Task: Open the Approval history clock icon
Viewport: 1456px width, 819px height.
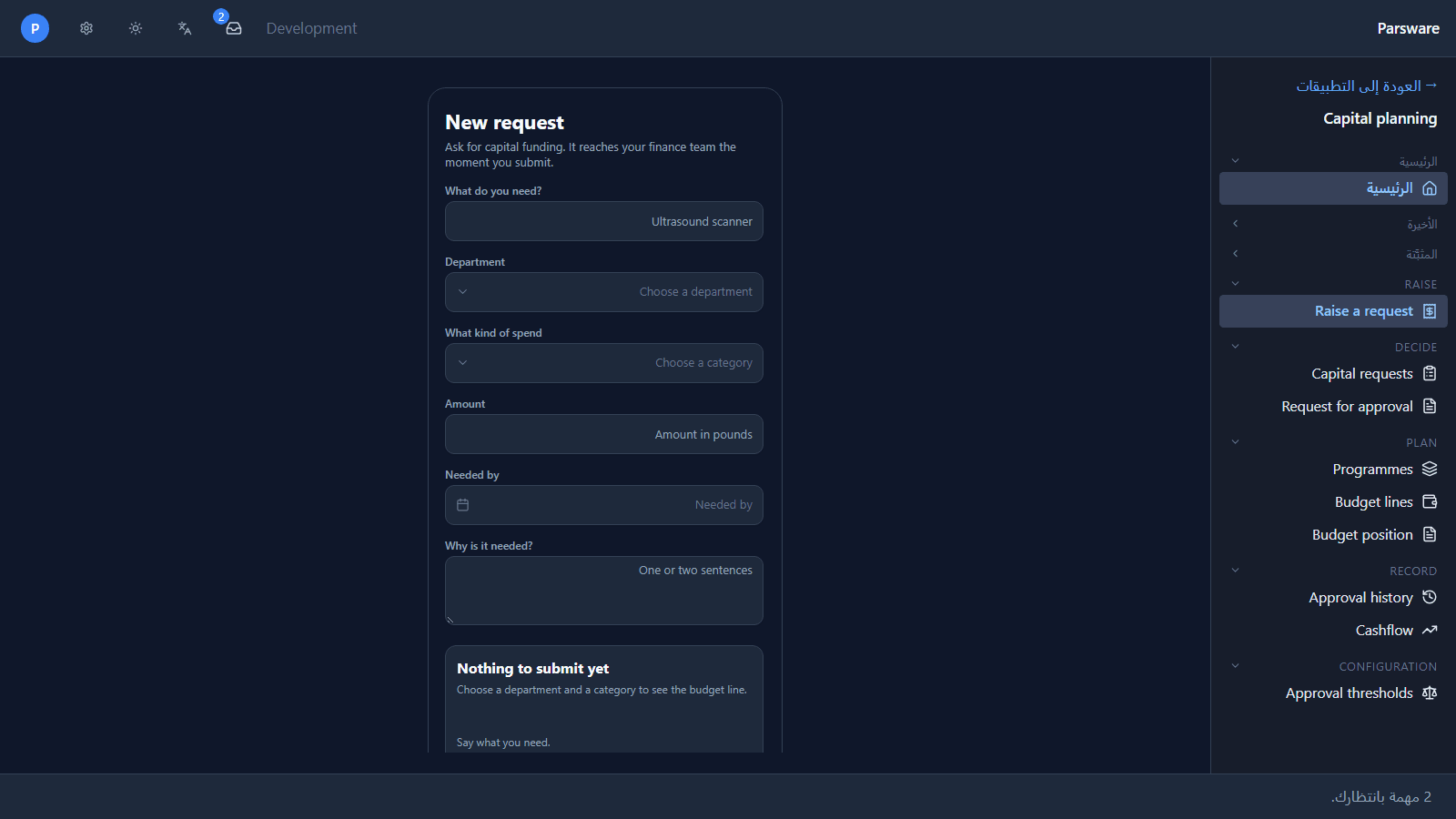Action: pos(1430,597)
